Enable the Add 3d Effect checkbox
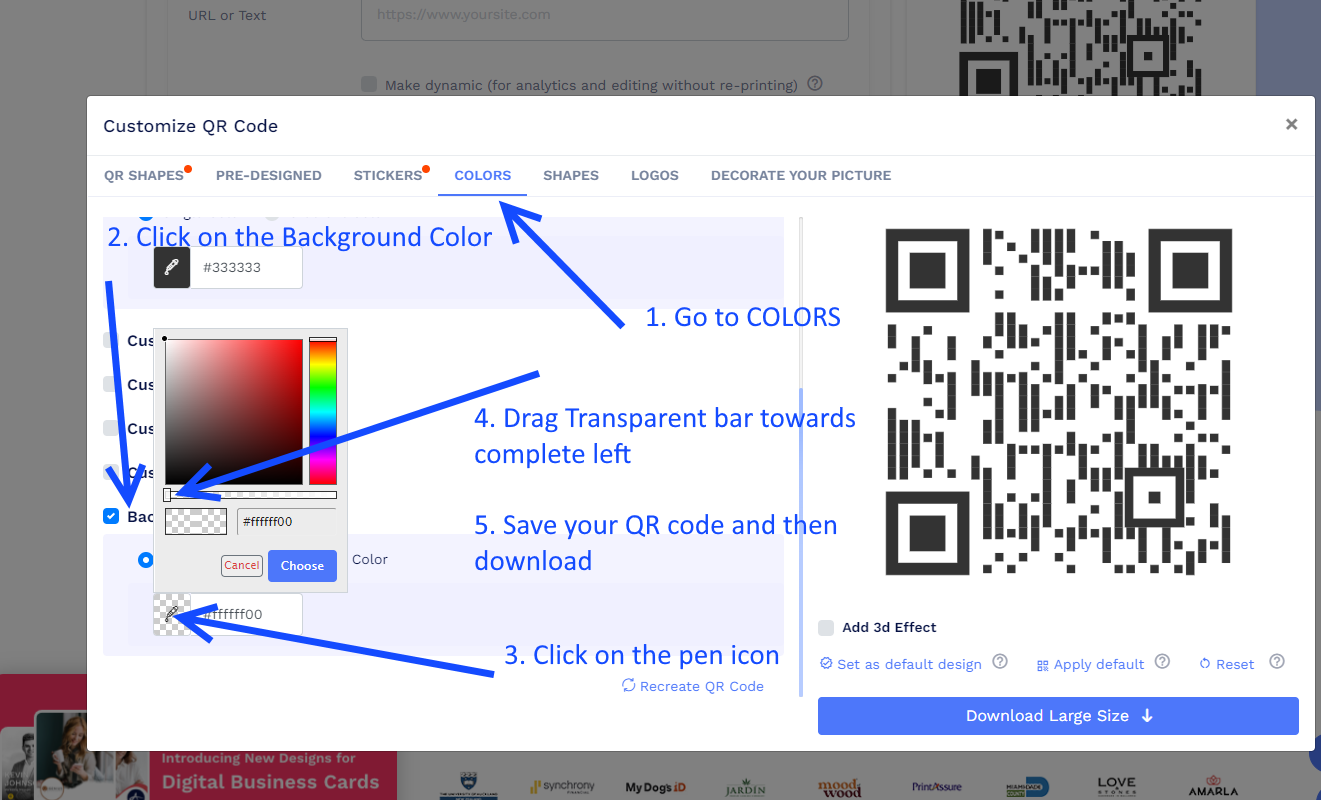 826,628
